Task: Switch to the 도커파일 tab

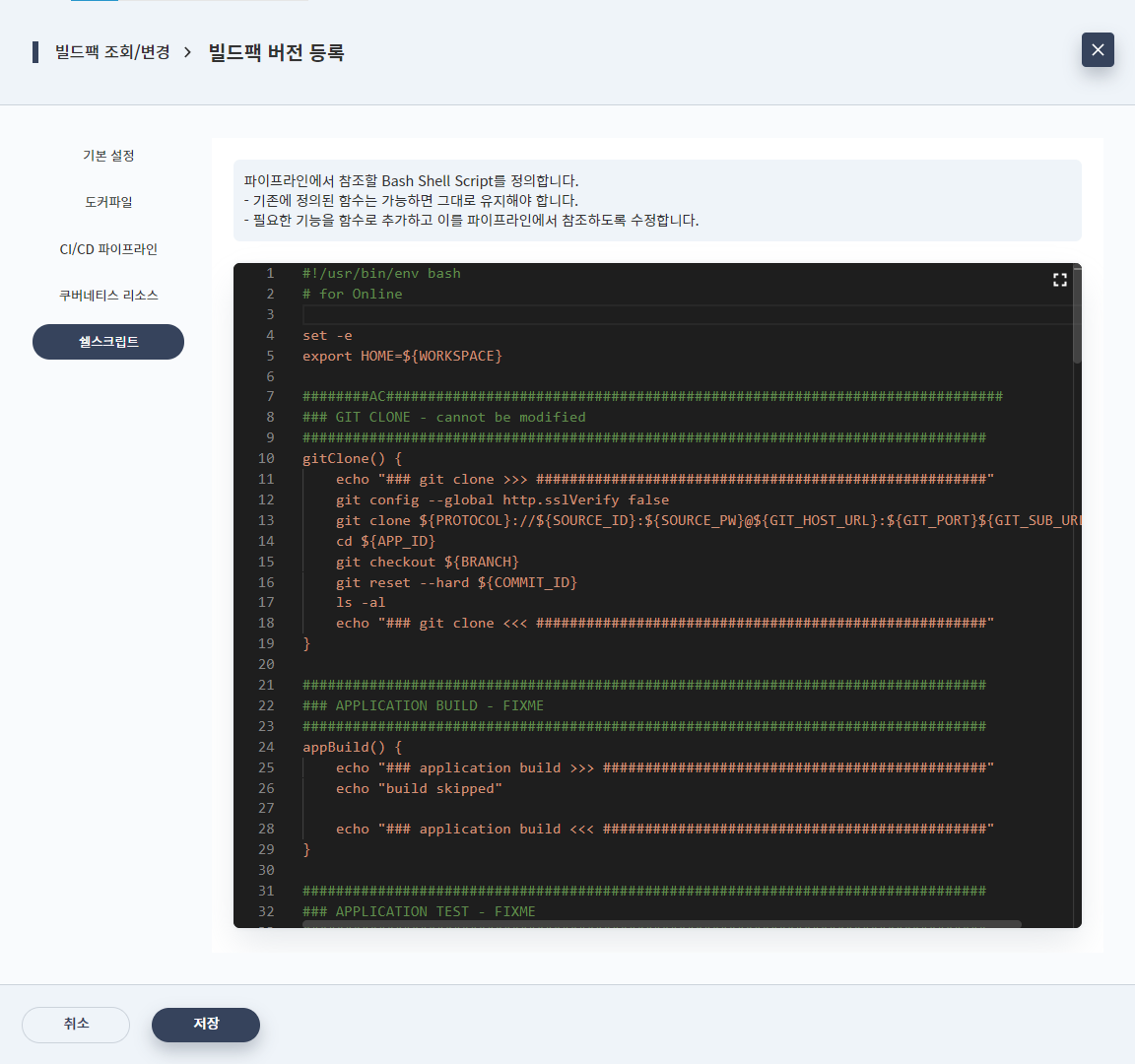Action: pyautogui.click(x=108, y=202)
